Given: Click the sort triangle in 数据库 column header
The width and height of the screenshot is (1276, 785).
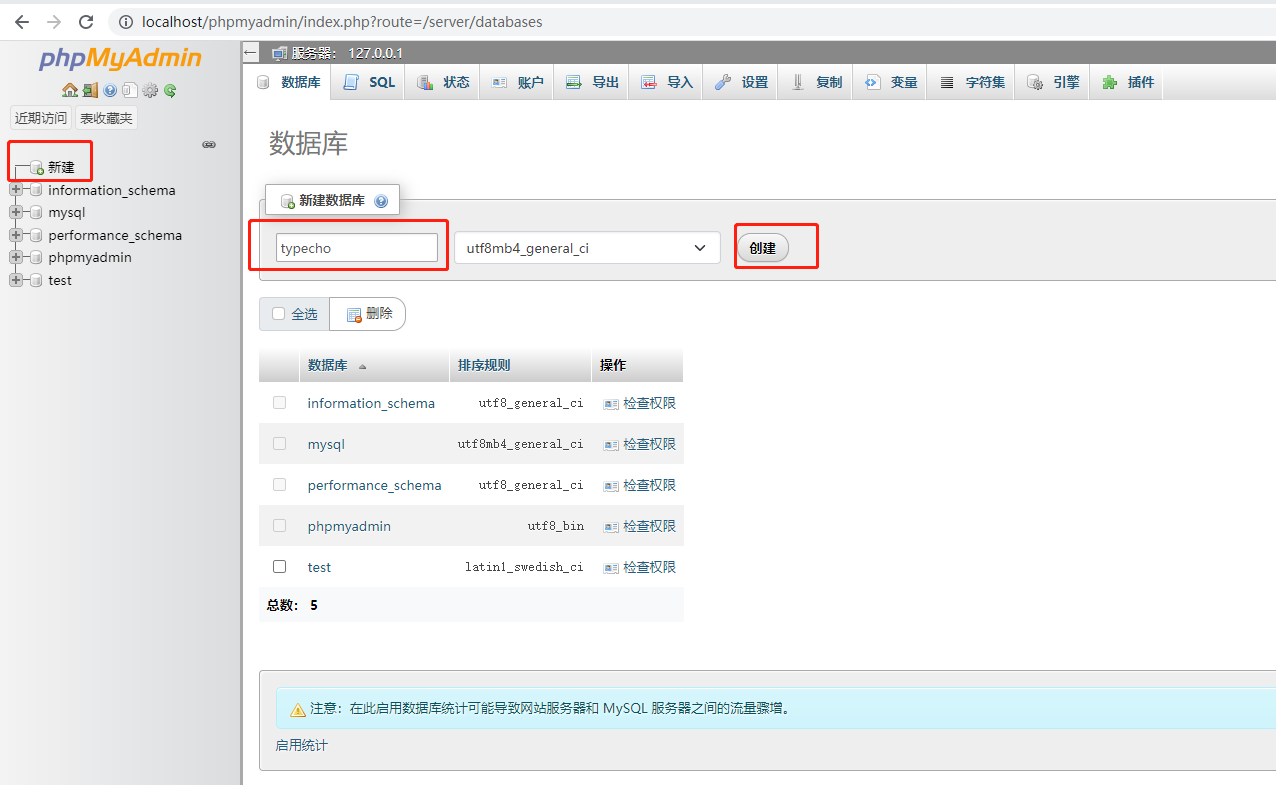Looking at the screenshot, I should click(x=362, y=367).
